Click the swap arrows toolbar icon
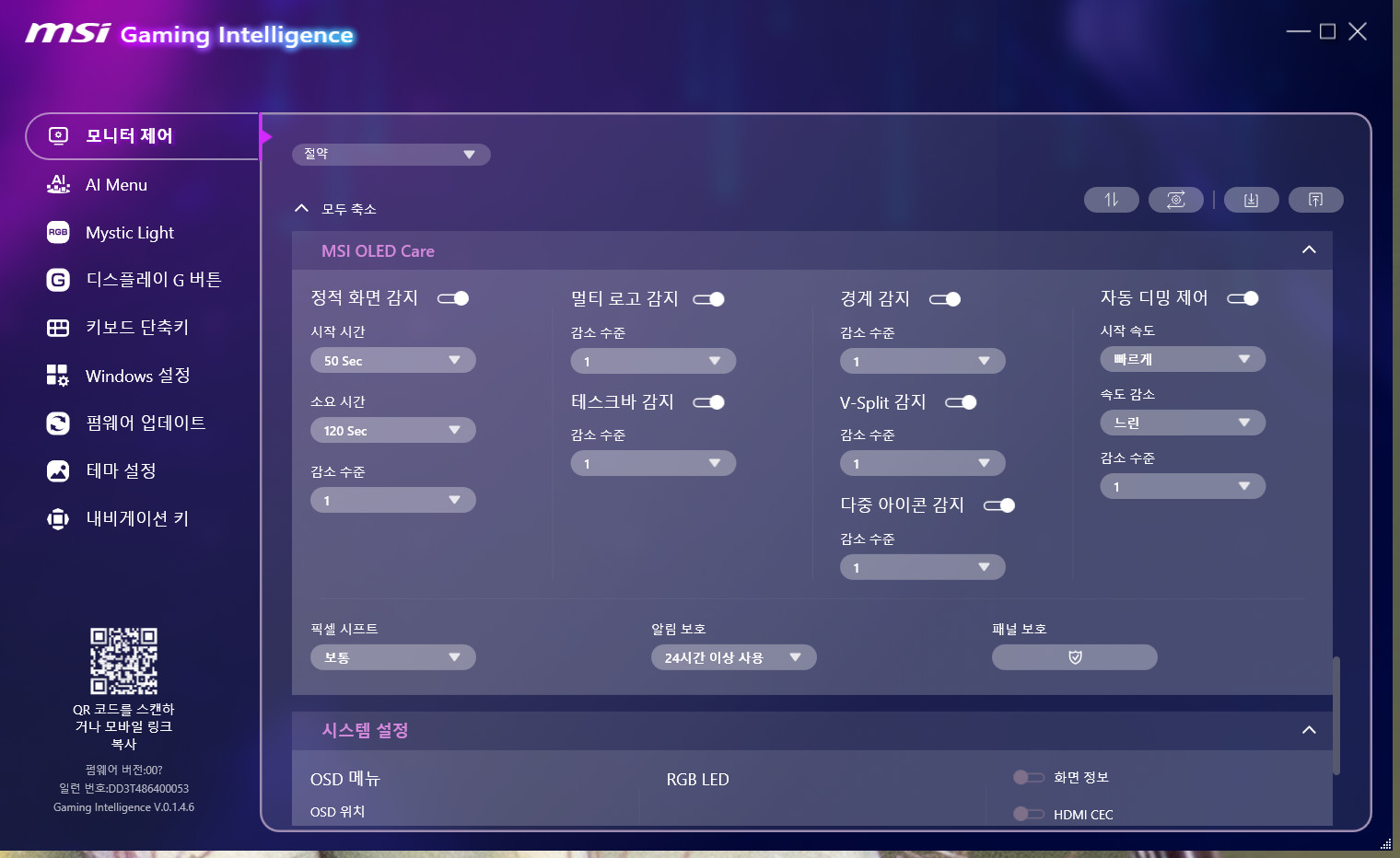Screen dimensions: 1400x858 (x=1111, y=200)
